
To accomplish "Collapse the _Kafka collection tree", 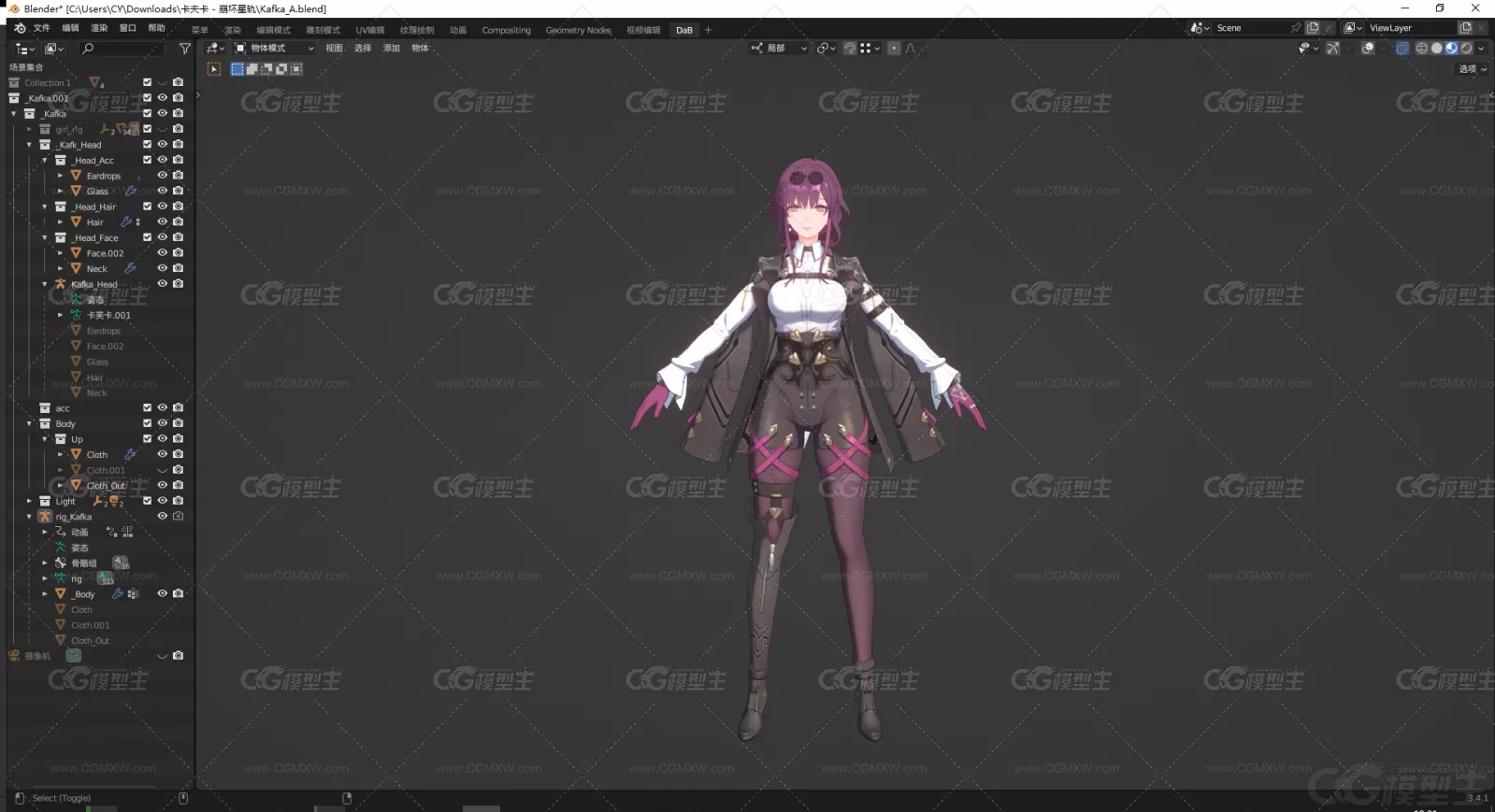I will click(14, 114).
